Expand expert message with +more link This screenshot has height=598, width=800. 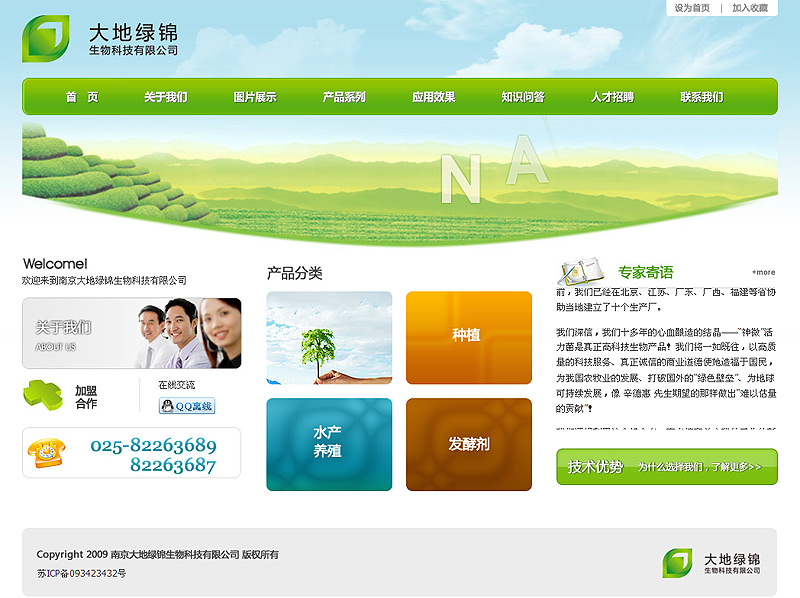[763, 272]
